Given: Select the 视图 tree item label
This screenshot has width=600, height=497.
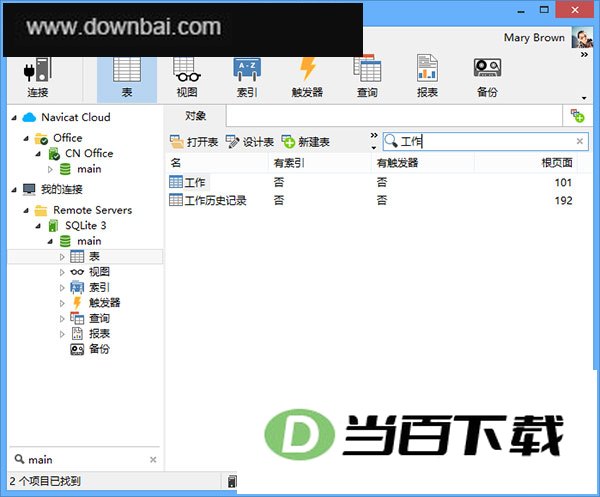Looking at the screenshot, I should [99, 272].
